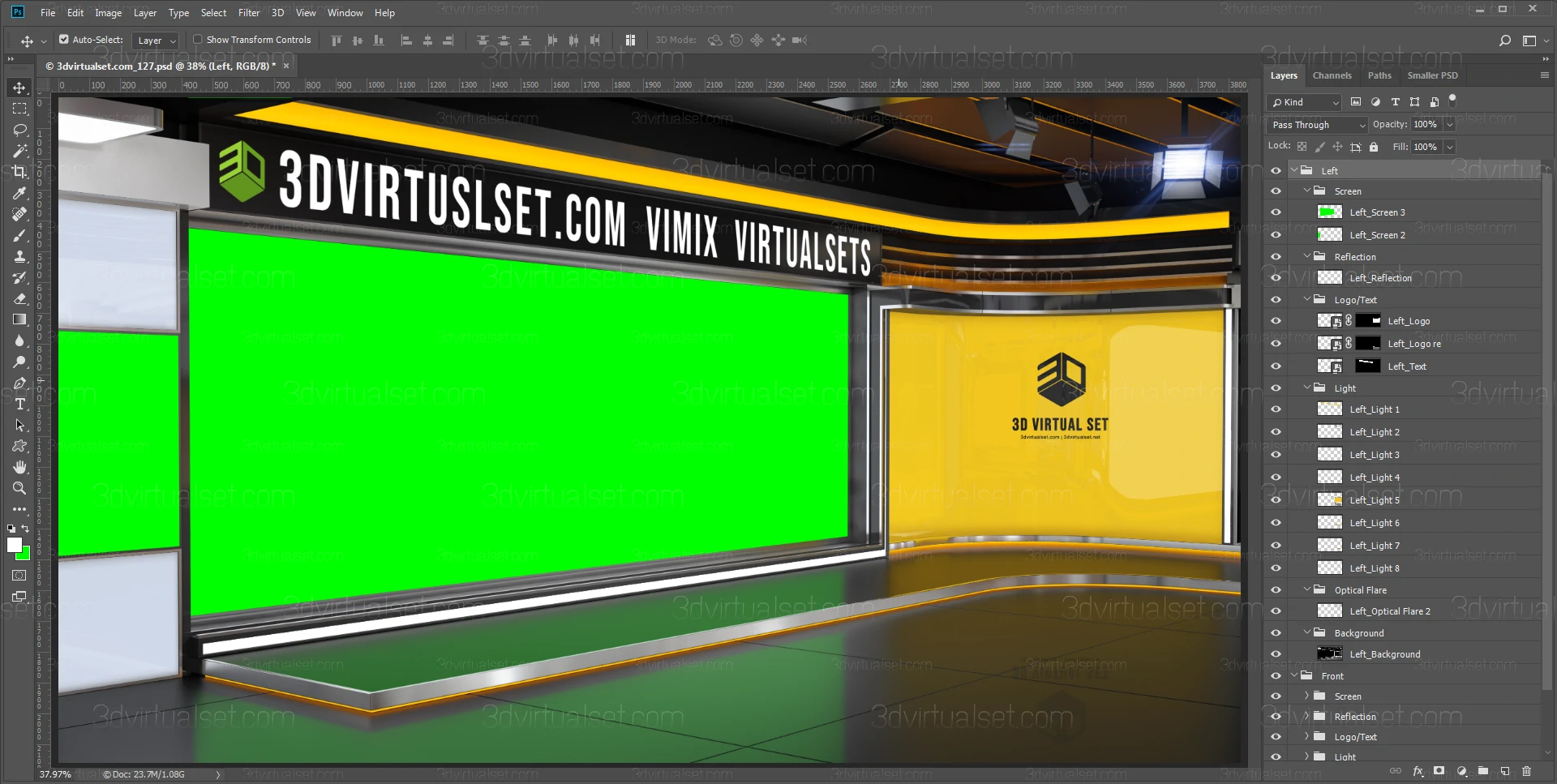Switch to the Paths tab
This screenshot has width=1557, height=784.
[1379, 75]
